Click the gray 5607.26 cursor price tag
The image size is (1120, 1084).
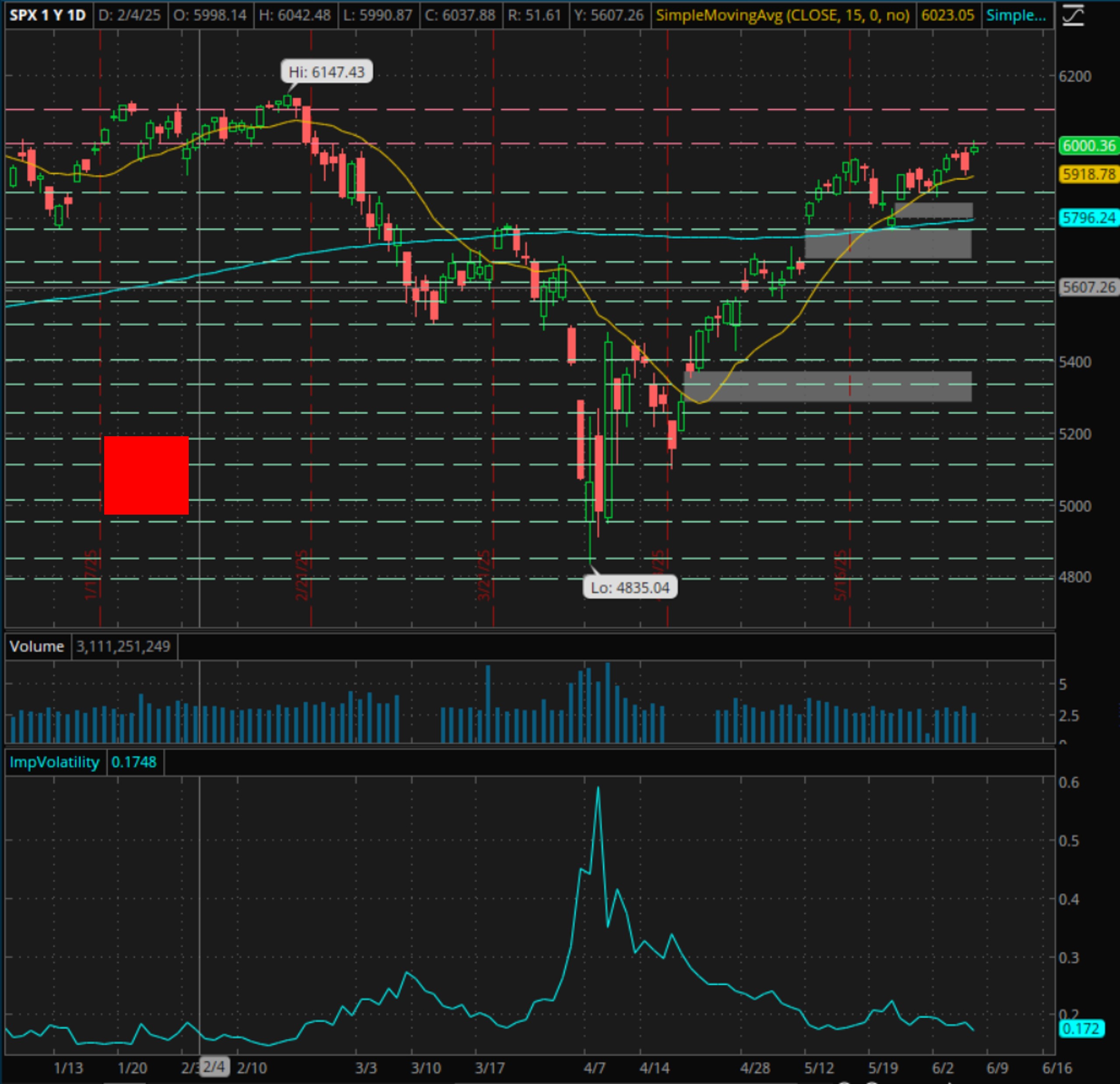click(1088, 287)
